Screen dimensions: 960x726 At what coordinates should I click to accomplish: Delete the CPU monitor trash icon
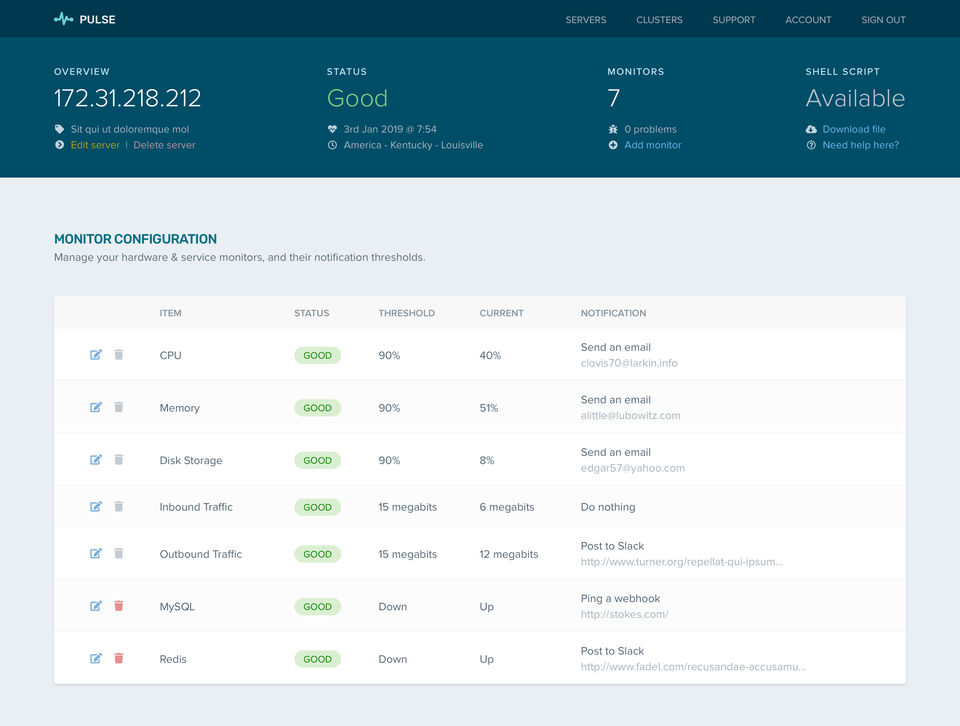[119, 354]
